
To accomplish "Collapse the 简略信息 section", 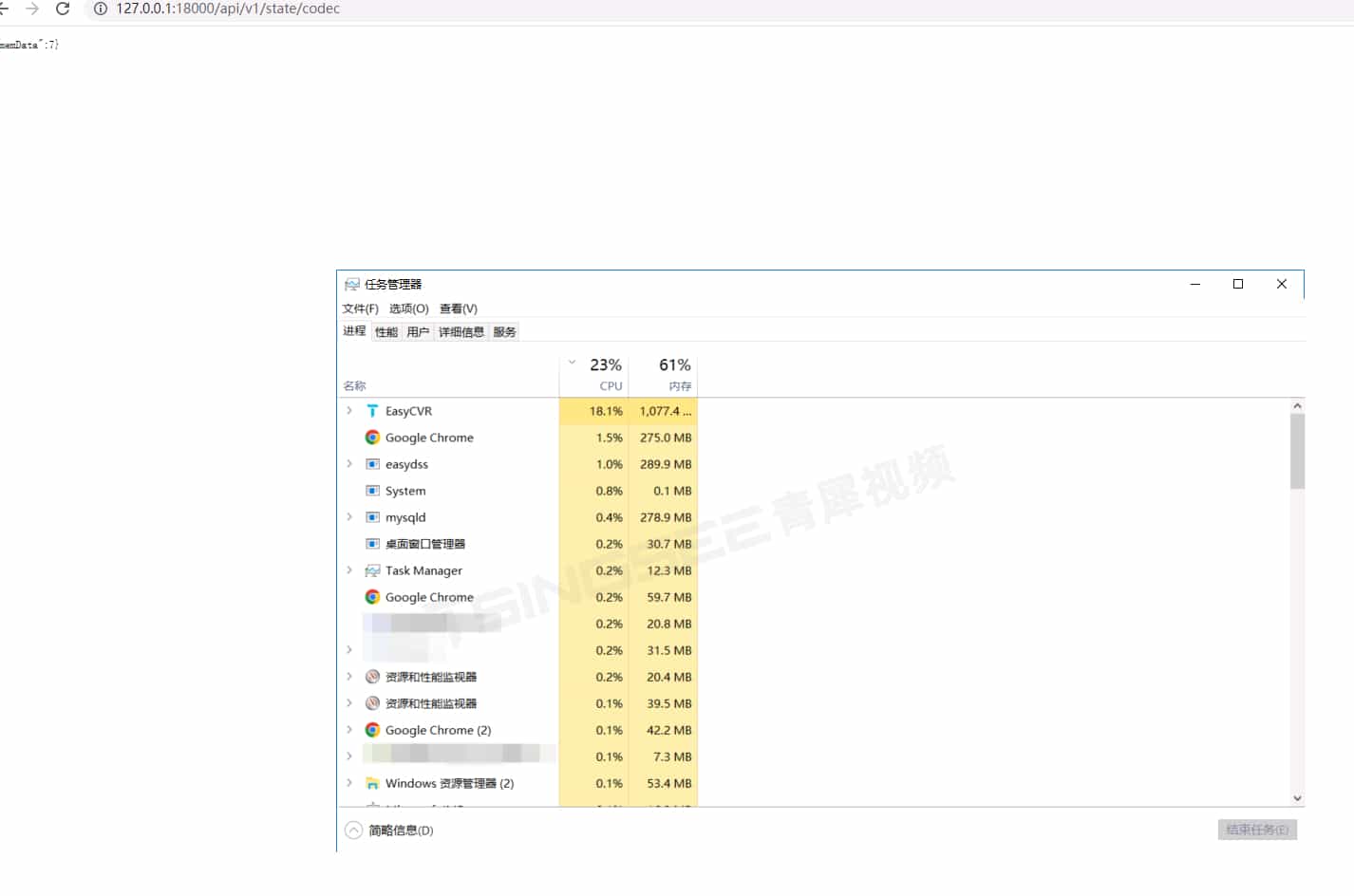I will point(352,829).
